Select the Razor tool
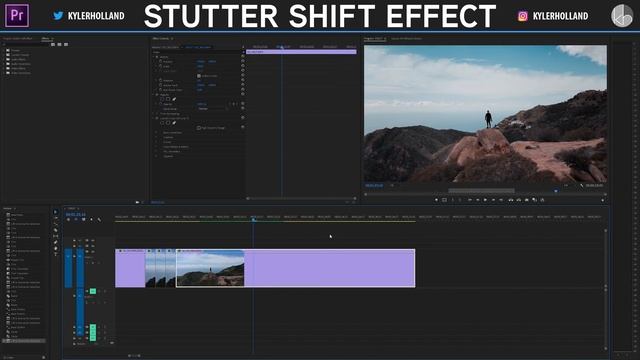The image size is (640, 360). click(x=56, y=230)
